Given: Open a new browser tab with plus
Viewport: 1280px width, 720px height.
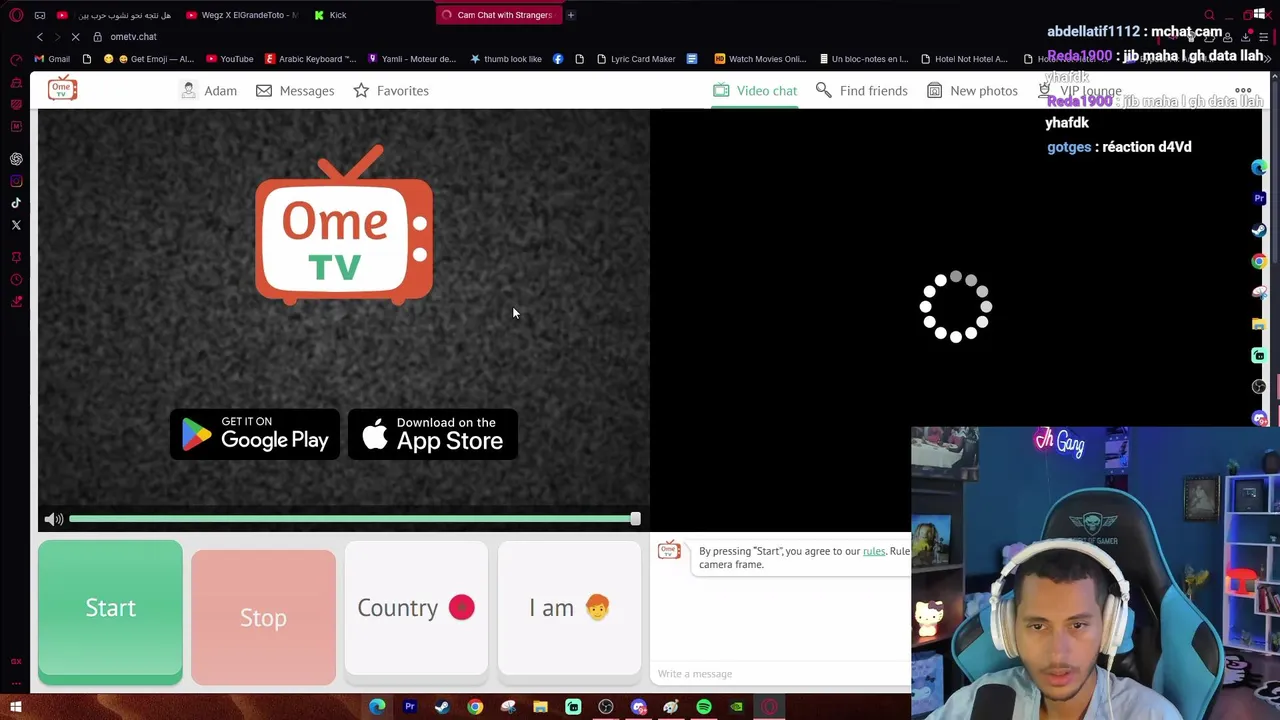Looking at the screenshot, I should point(571,15).
